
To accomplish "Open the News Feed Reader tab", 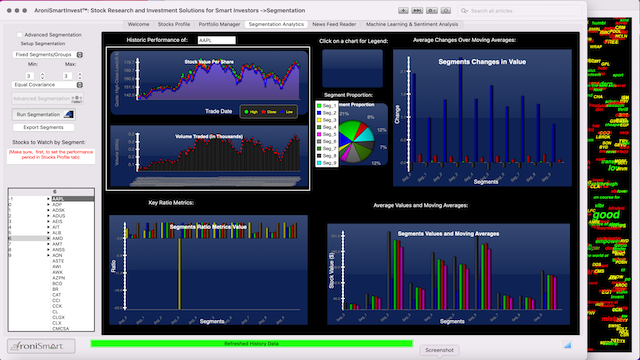I will pos(334,24).
